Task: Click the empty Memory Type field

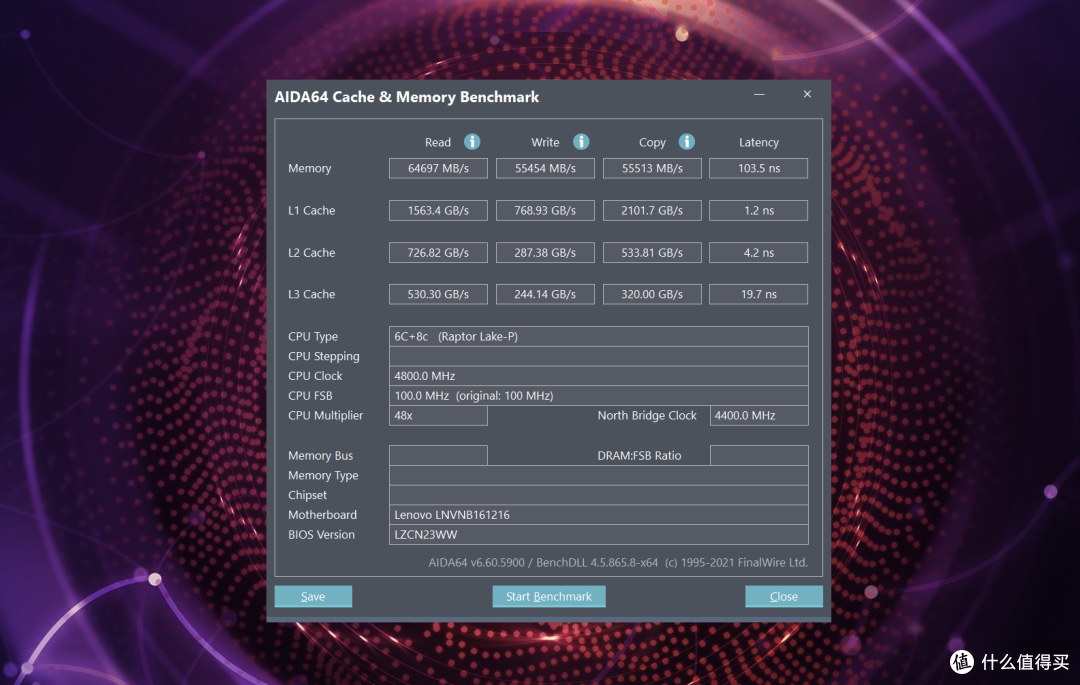Action: pyautogui.click(x=599, y=476)
